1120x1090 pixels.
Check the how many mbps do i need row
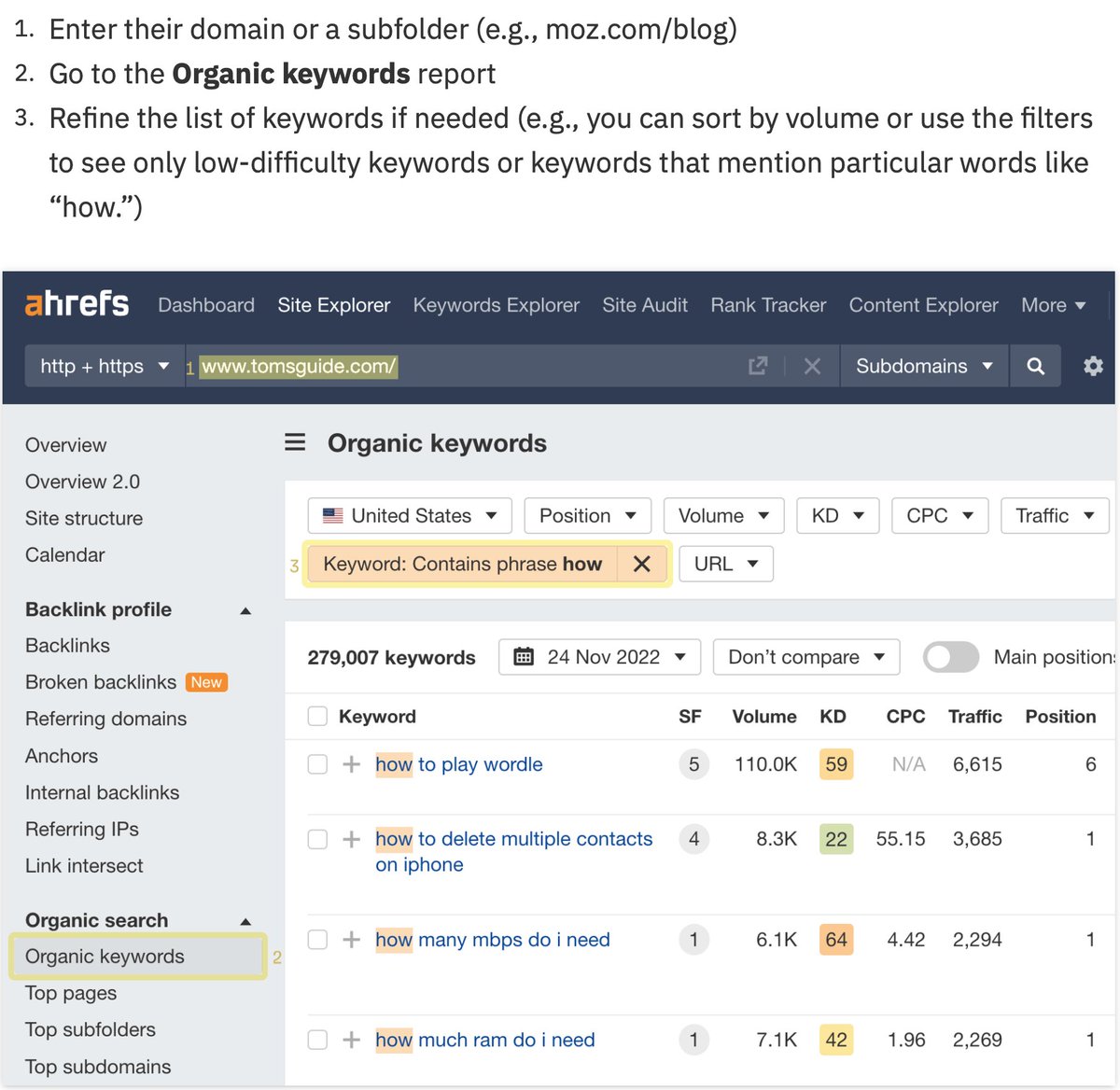click(x=317, y=940)
